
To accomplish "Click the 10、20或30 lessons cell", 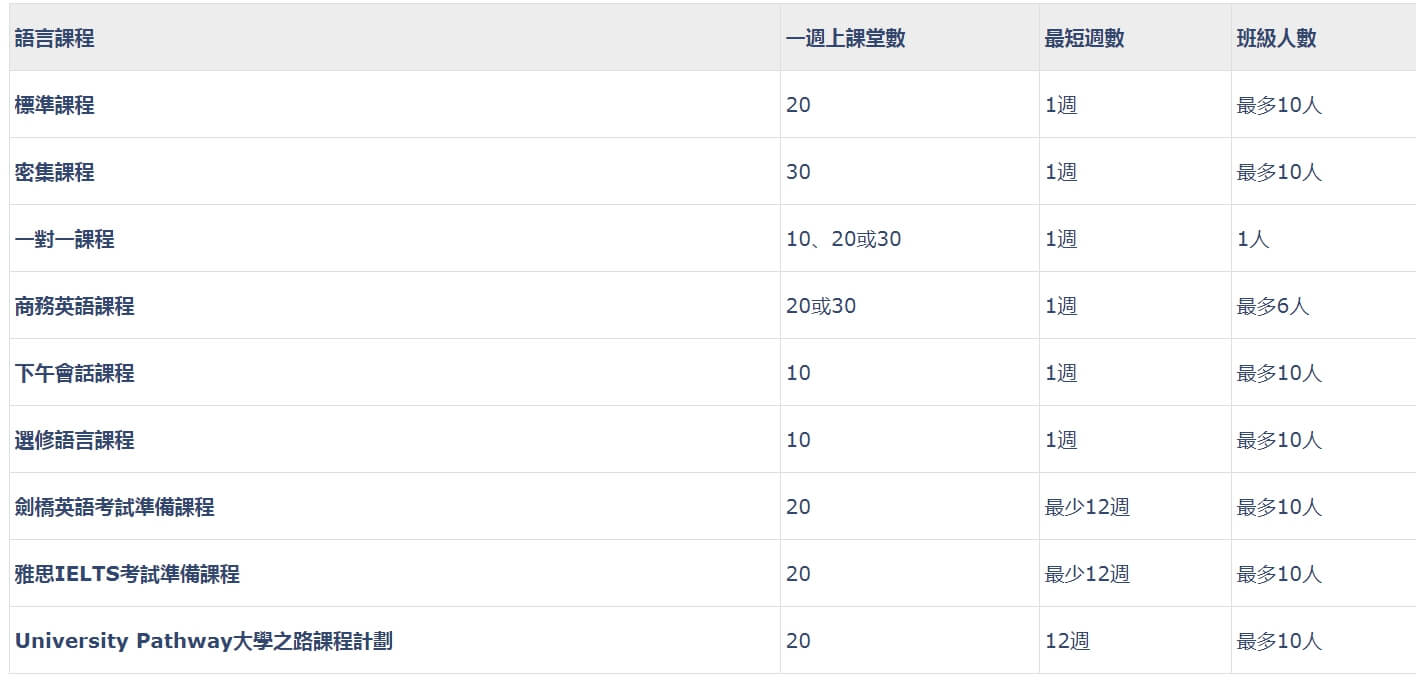I will 844,239.
